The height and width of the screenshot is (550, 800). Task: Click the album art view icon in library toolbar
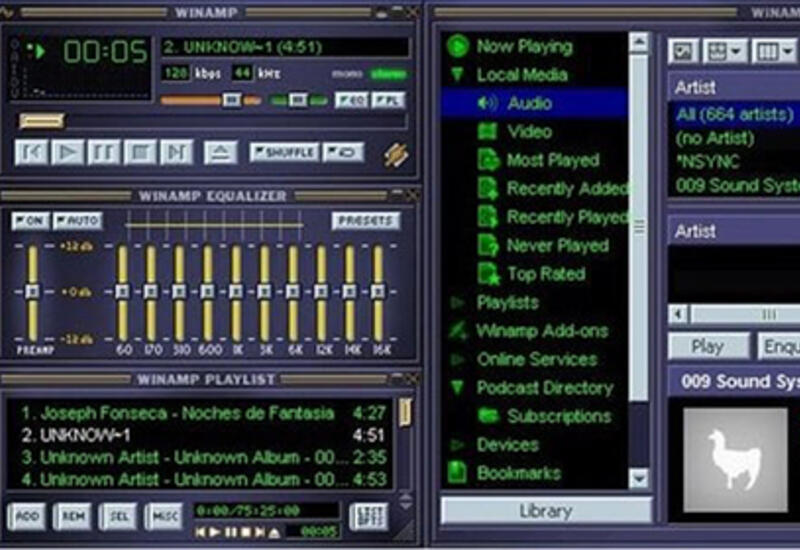coord(684,51)
